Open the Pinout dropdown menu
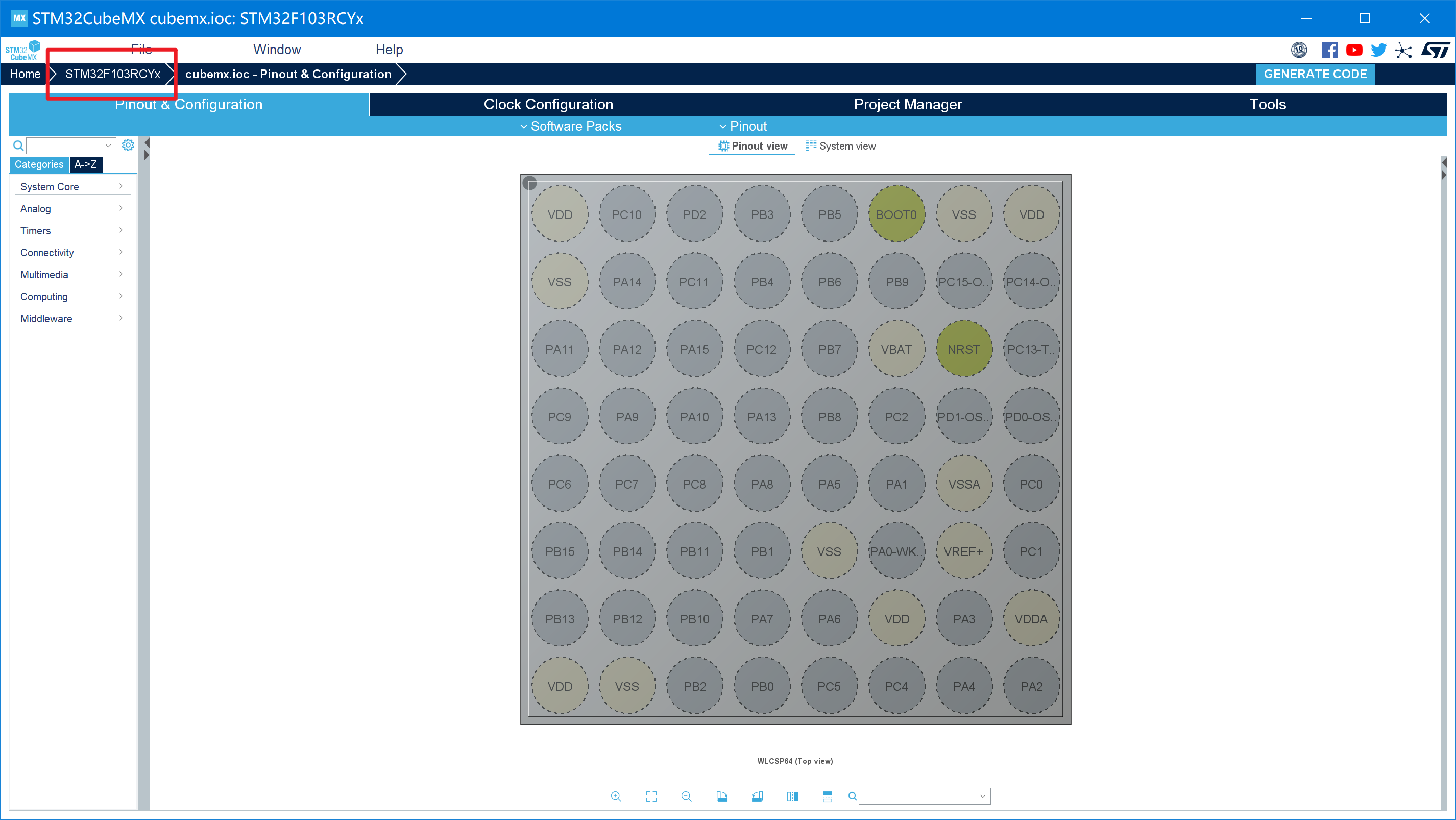 [x=743, y=126]
